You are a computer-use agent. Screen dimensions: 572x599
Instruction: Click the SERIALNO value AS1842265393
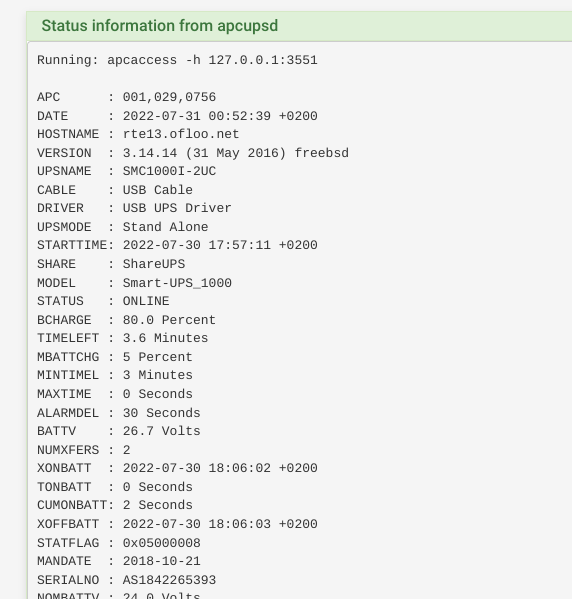click(x=169, y=580)
